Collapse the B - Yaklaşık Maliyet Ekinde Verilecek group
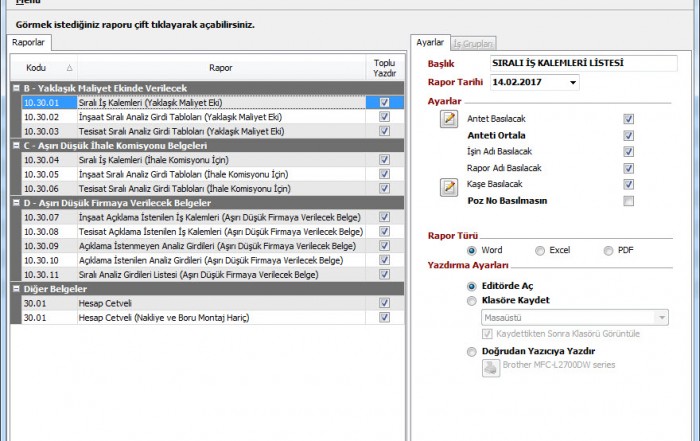 pos(16,88)
